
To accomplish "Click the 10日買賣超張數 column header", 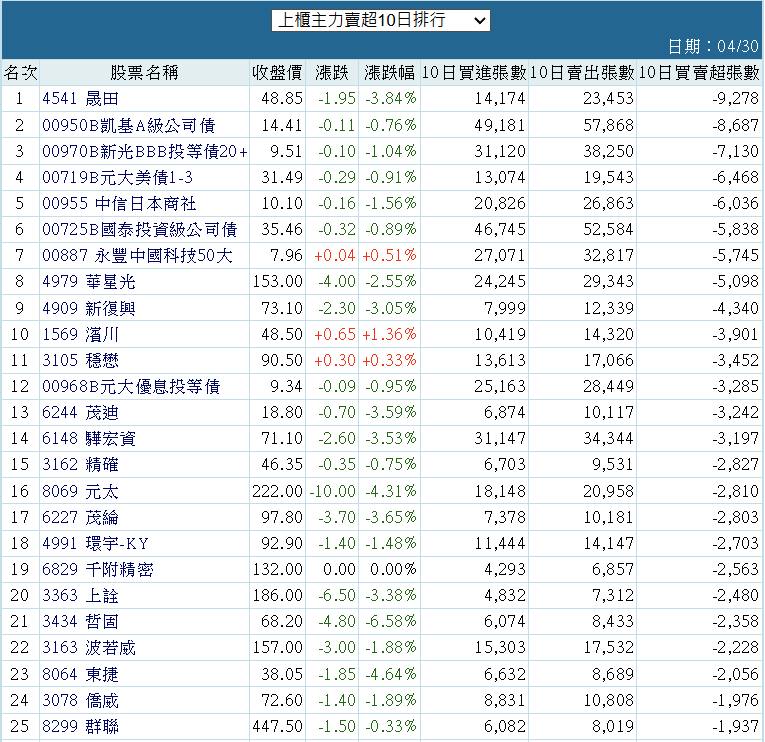I will coord(699,73).
